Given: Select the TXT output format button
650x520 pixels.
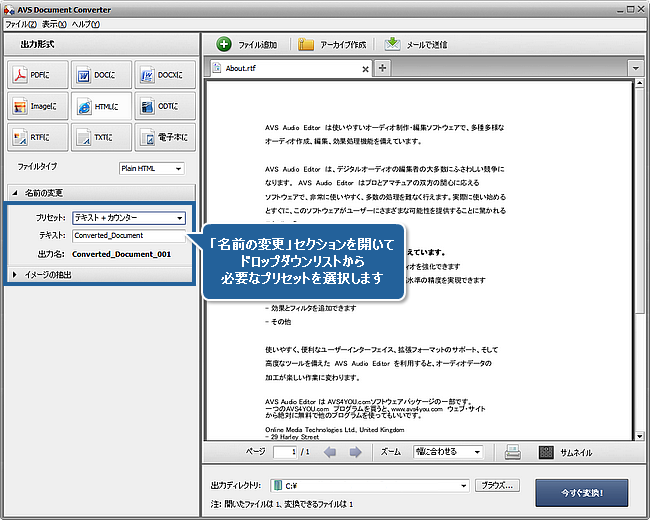Looking at the screenshot, I should 102,137.
